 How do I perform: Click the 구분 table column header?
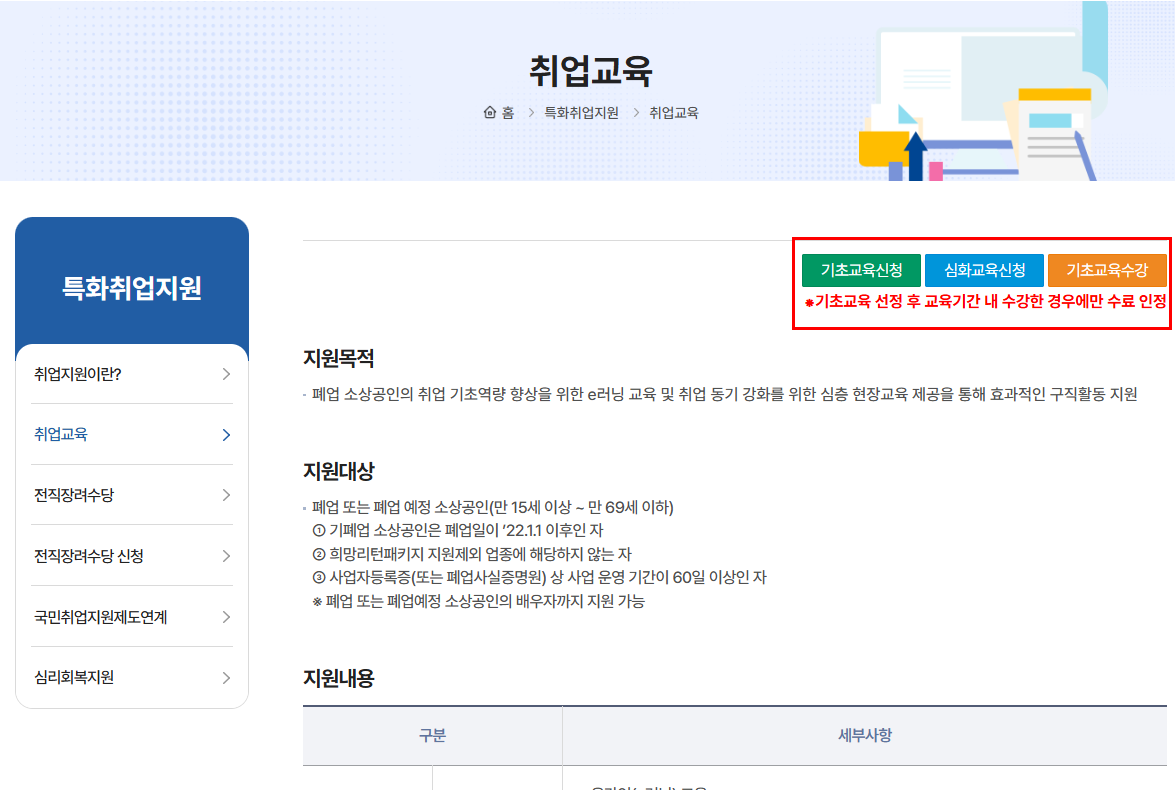pos(432,737)
